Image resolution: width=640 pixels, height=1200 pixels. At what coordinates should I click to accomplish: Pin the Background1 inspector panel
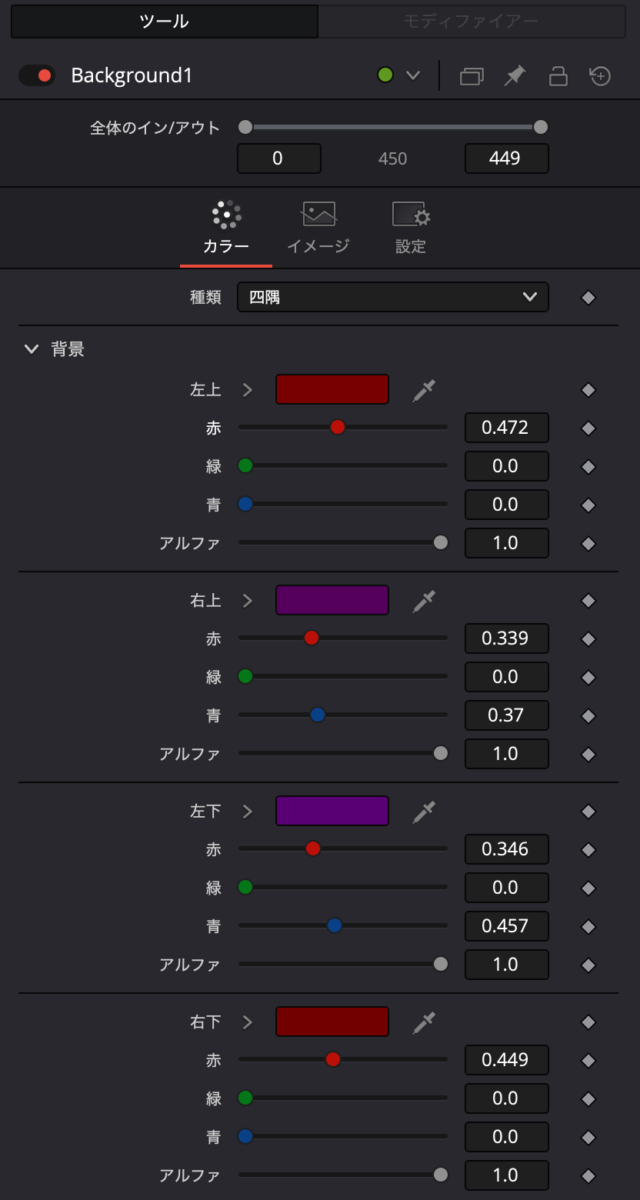515,75
